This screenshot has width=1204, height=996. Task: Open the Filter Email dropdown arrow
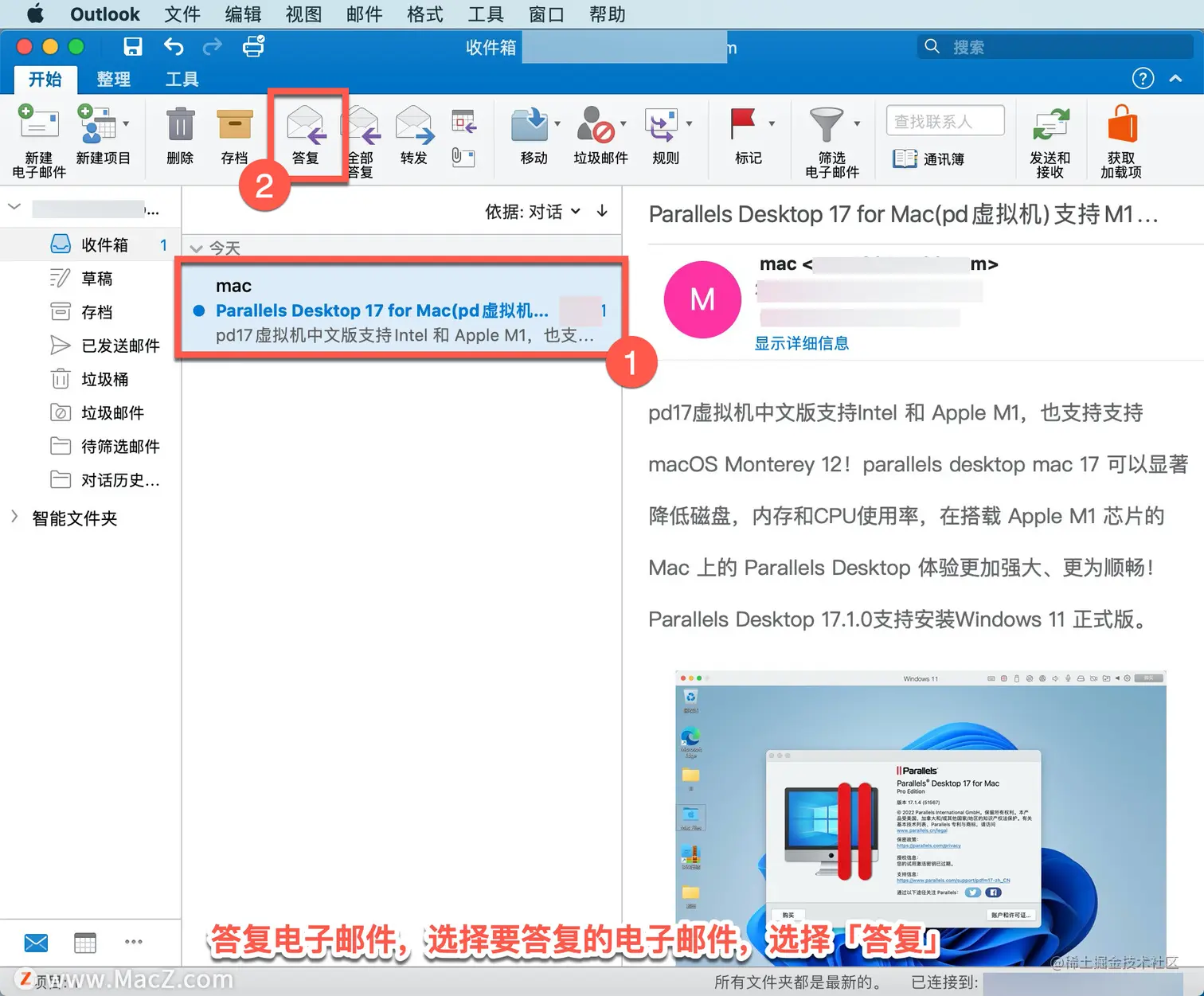pos(857,123)
